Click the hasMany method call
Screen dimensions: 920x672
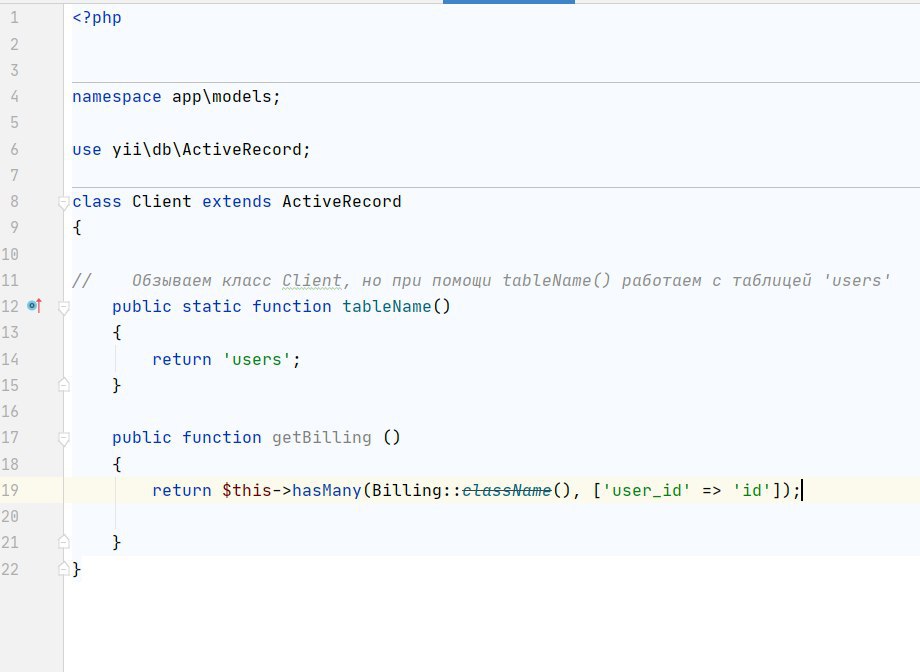[327, 490]
